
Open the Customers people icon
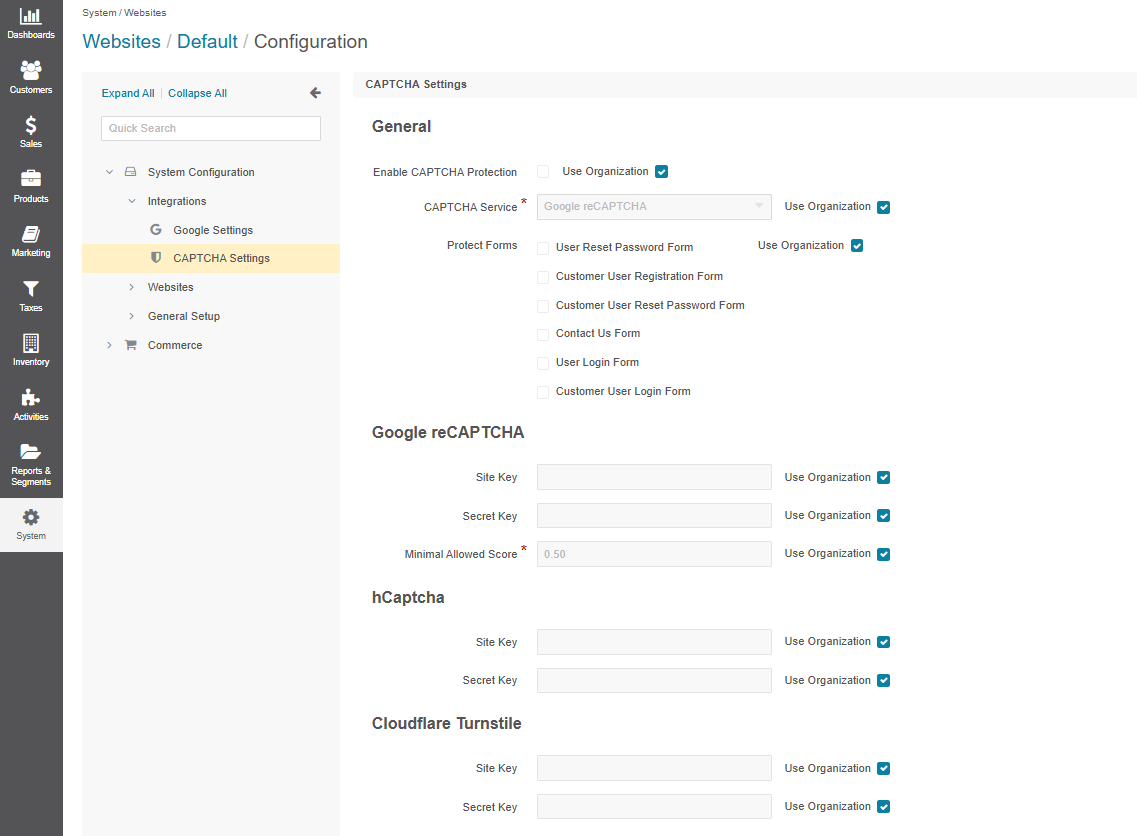coord(31,71)
